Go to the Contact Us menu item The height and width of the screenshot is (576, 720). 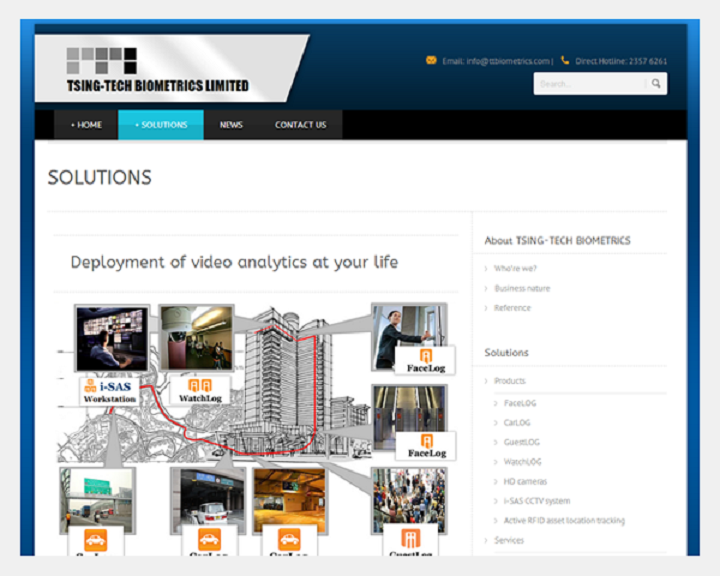pyautogui.click(x=300, y=124)
